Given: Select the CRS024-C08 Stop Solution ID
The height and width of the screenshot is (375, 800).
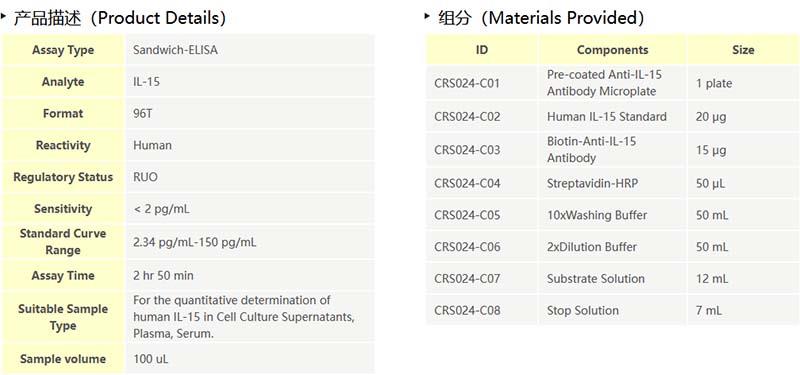Looking at the screenshot, I should click(467, 310).
